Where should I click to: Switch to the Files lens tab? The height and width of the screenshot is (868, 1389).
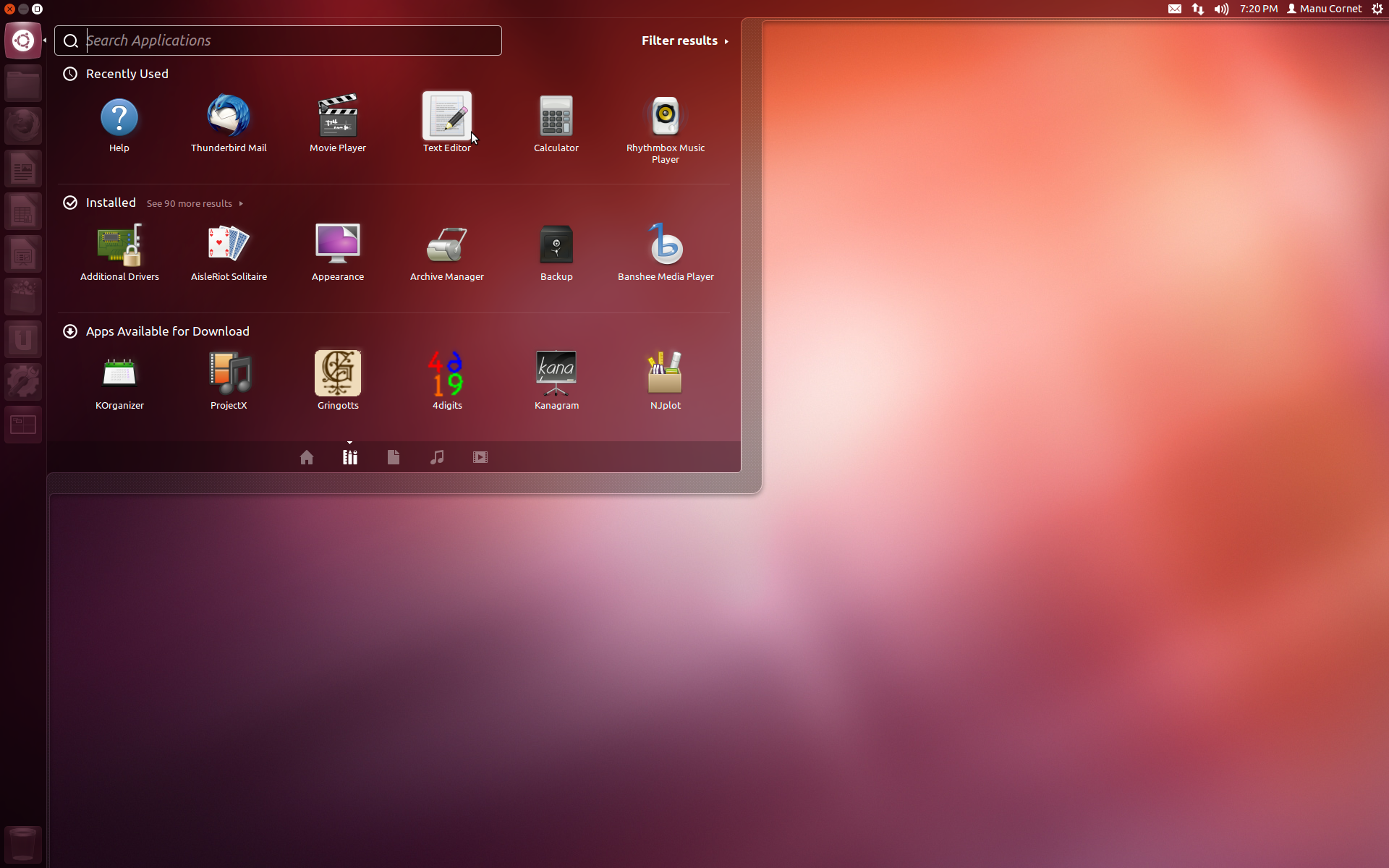point(394,457)
